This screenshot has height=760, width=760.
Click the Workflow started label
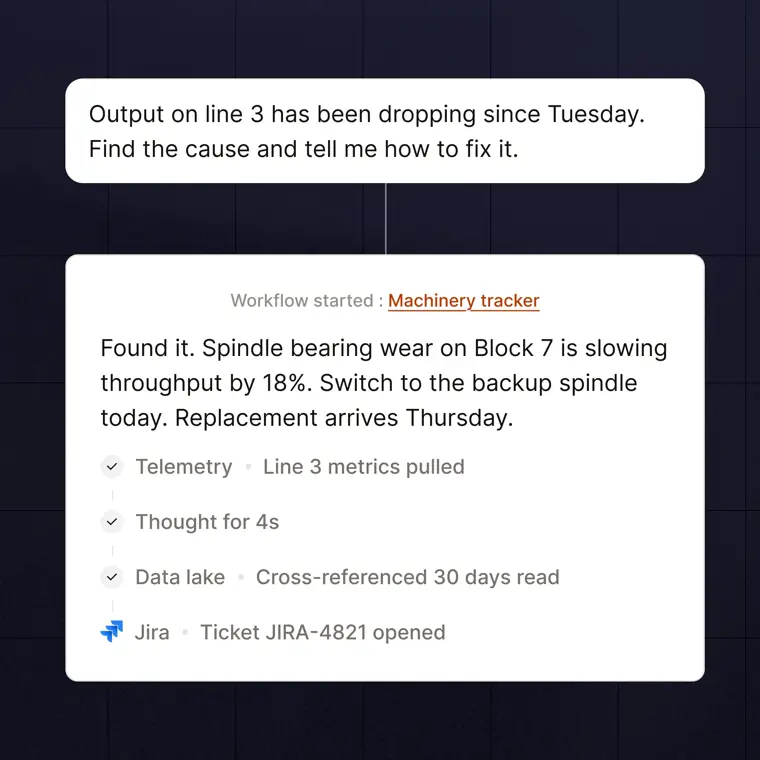(x=302, y=301)
